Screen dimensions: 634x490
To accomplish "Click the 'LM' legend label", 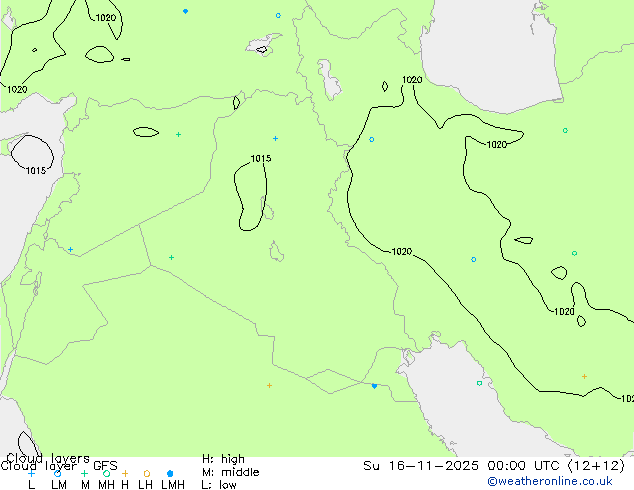I will 59,485.
